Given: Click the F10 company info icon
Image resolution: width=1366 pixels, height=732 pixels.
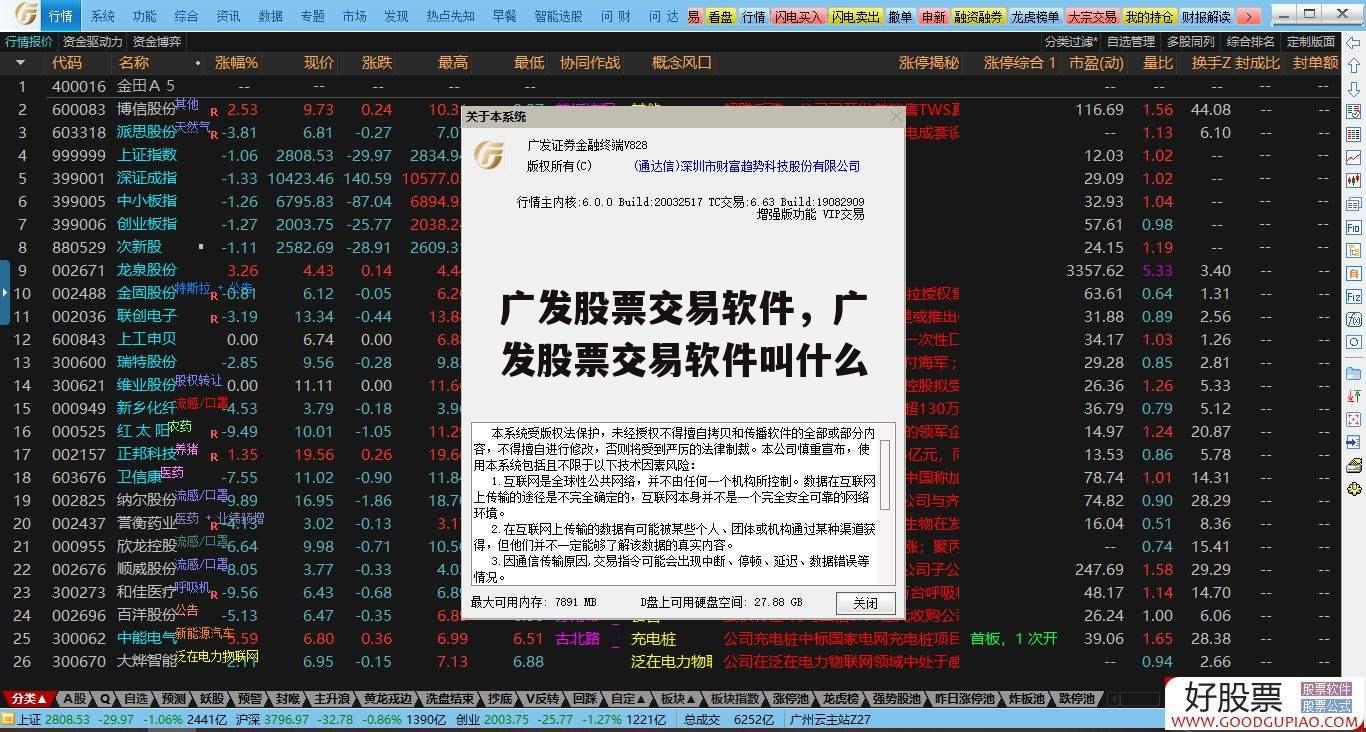Looking at the screenshot, I should (x=1354, y=228).
